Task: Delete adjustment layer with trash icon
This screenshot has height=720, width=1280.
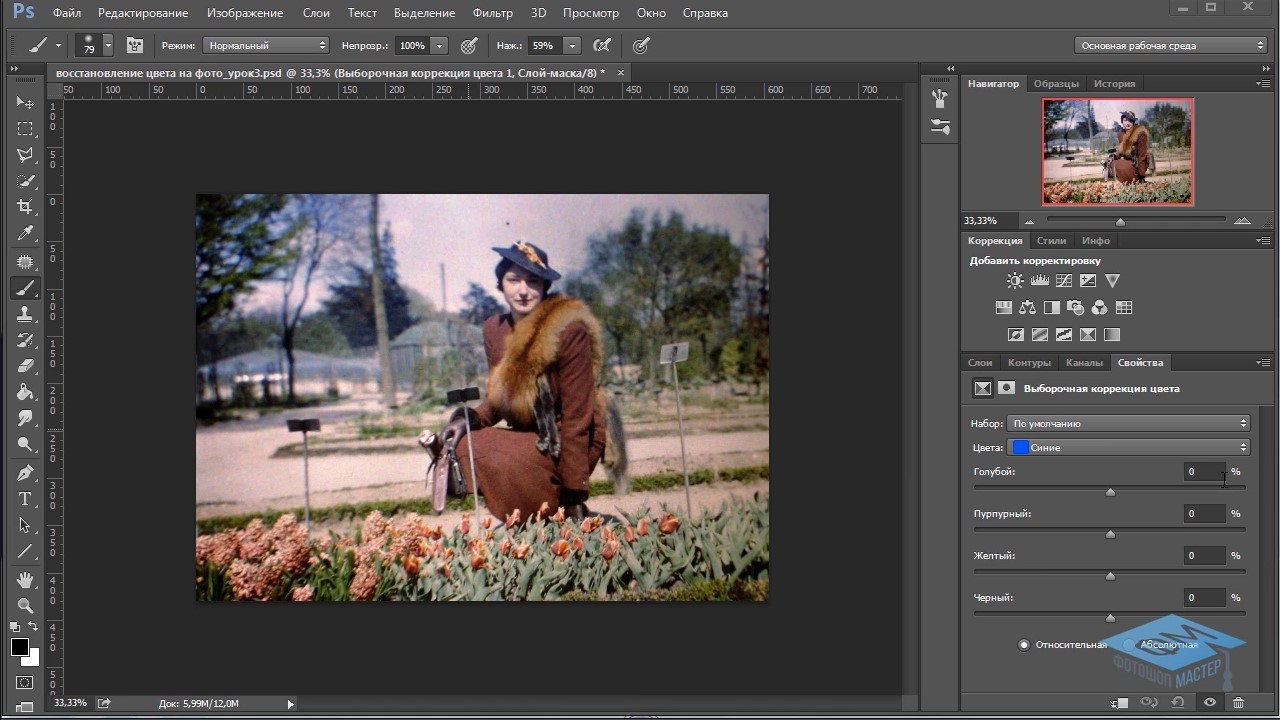Action: [x=1239, y=703]
